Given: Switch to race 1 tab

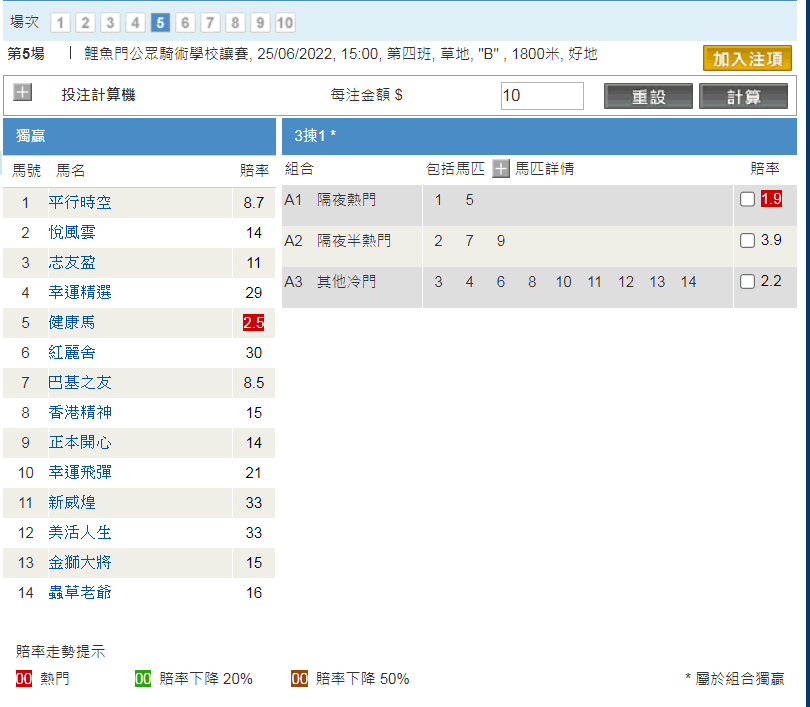Looking at the screenshot, I should coord(60,23).
